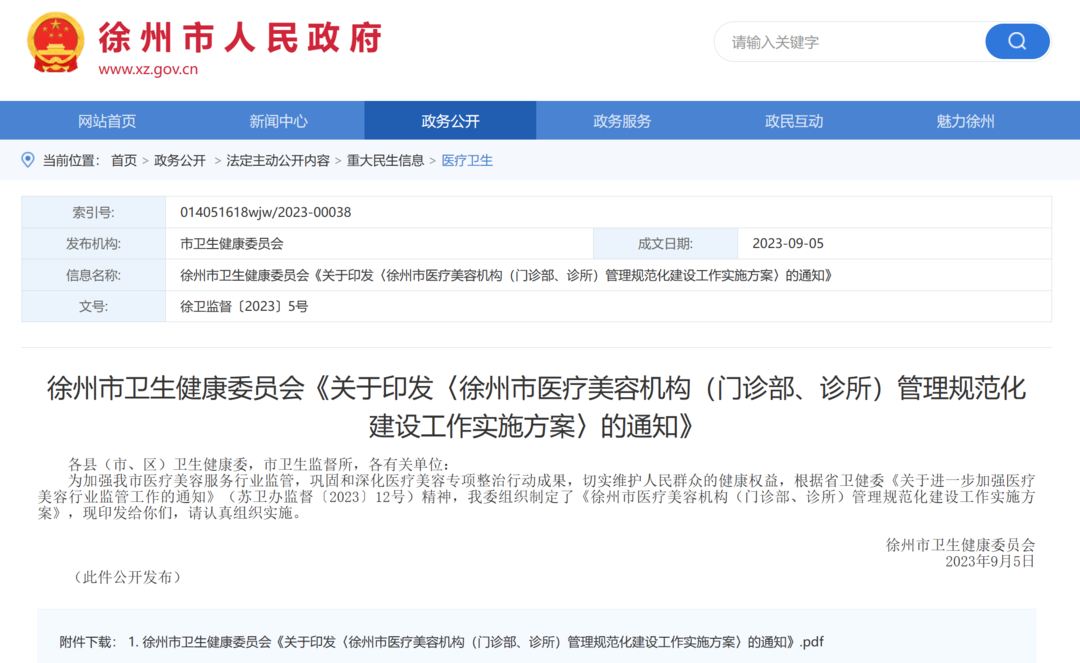1080x663 pixels.
Task: Focus the keyword search input field
Action: coord(851,42)
